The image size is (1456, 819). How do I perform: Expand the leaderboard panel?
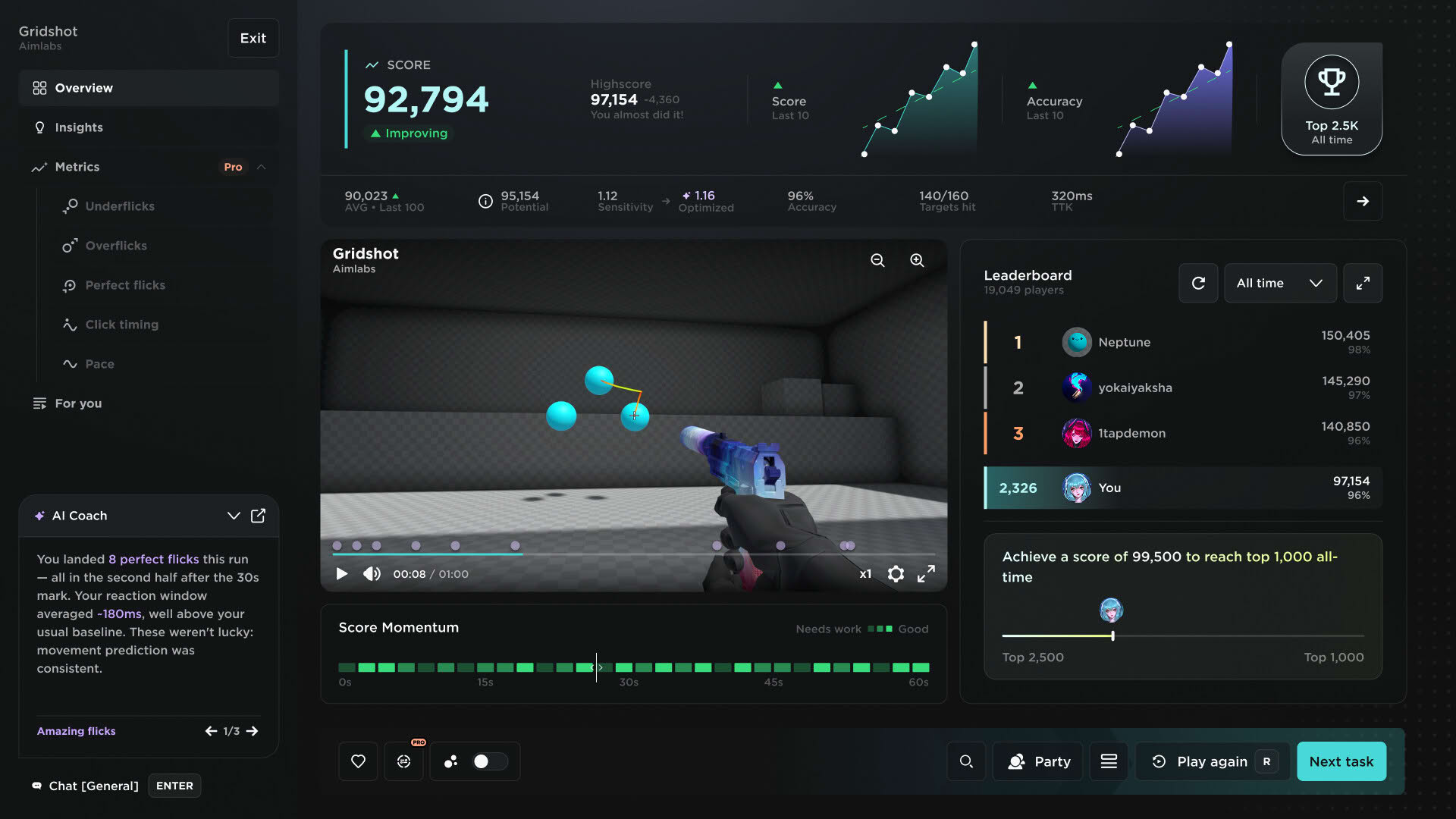click(x=1363, y=283)
